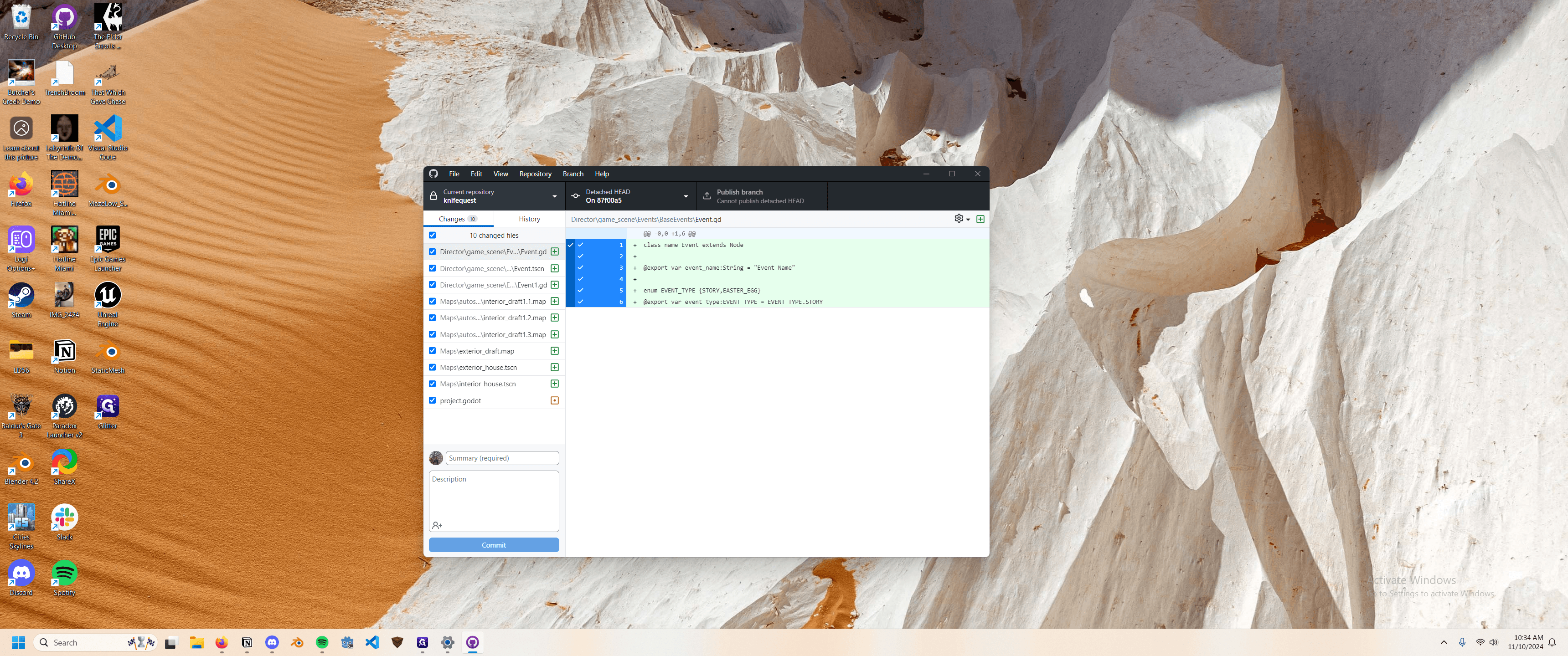Open diff settings gear icon
This screenshot has width=1568, height=656.
(962, 219)
